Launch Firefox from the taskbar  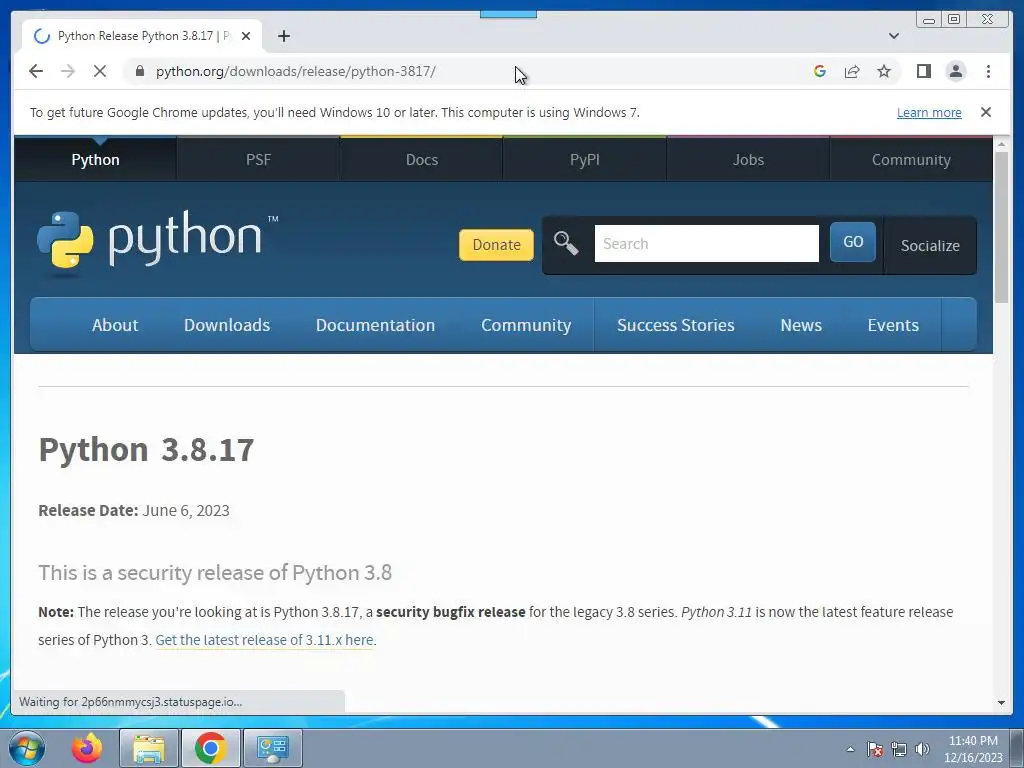click(87, 748)
